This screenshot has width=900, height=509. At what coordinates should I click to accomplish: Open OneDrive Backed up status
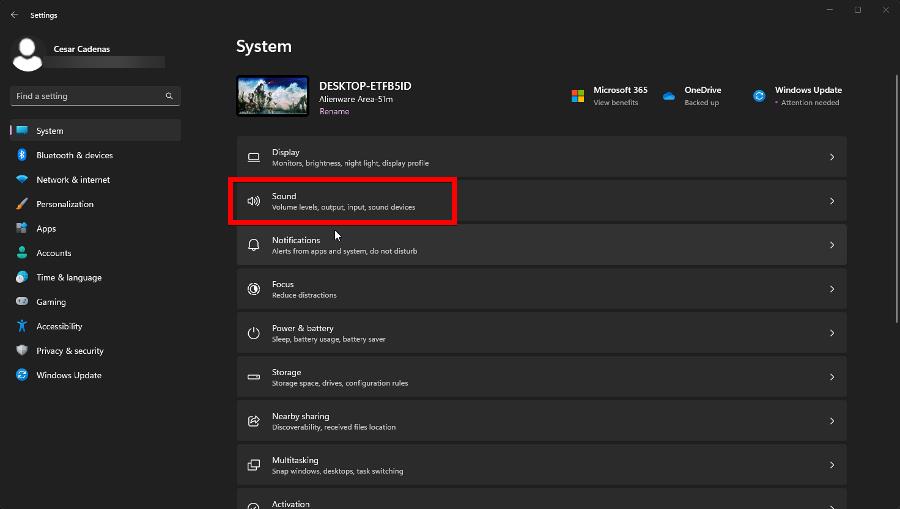701,103
